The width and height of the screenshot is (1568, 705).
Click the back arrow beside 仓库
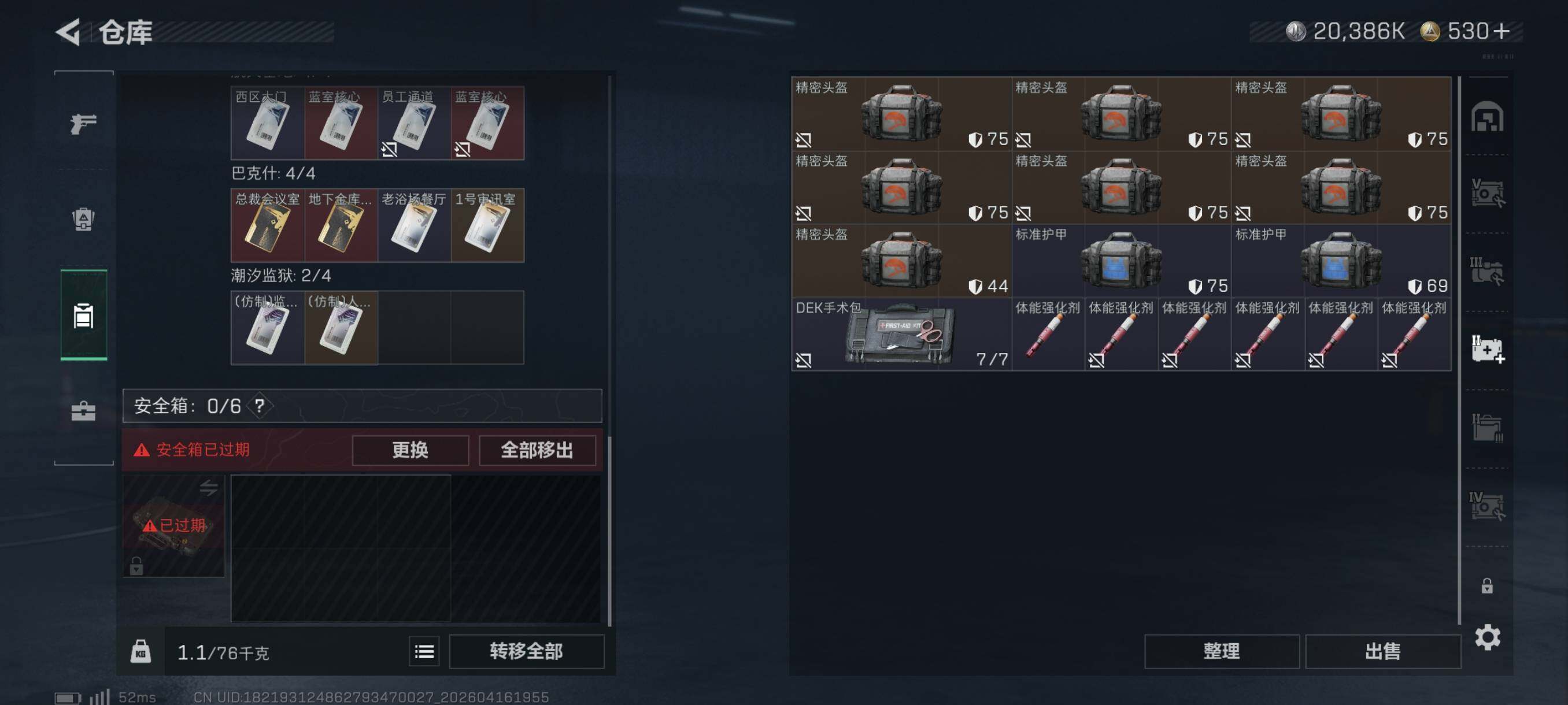[68, 32]
